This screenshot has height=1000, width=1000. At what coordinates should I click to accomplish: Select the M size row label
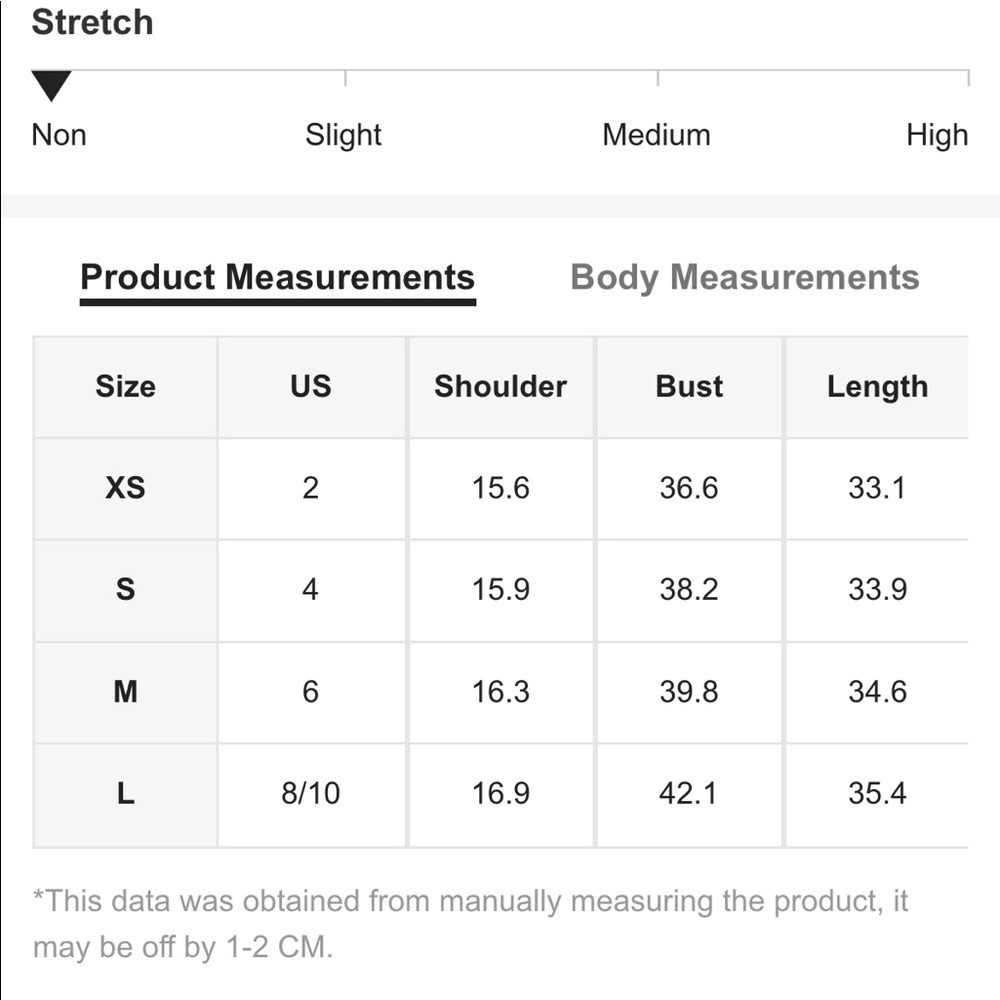[x=125, y=692]
